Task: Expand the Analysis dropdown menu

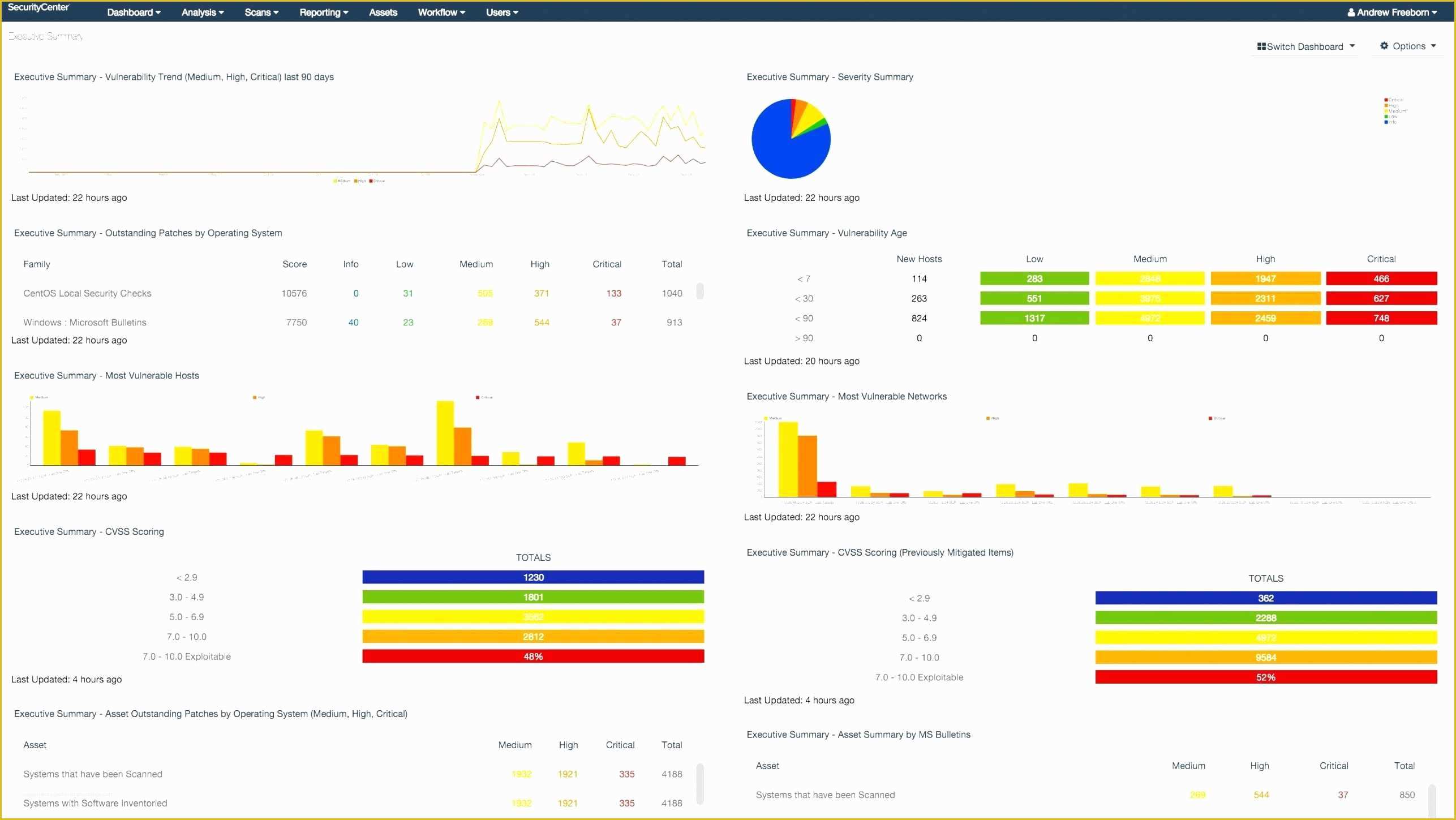Action: pyautogui.click(x=200, y=12)
